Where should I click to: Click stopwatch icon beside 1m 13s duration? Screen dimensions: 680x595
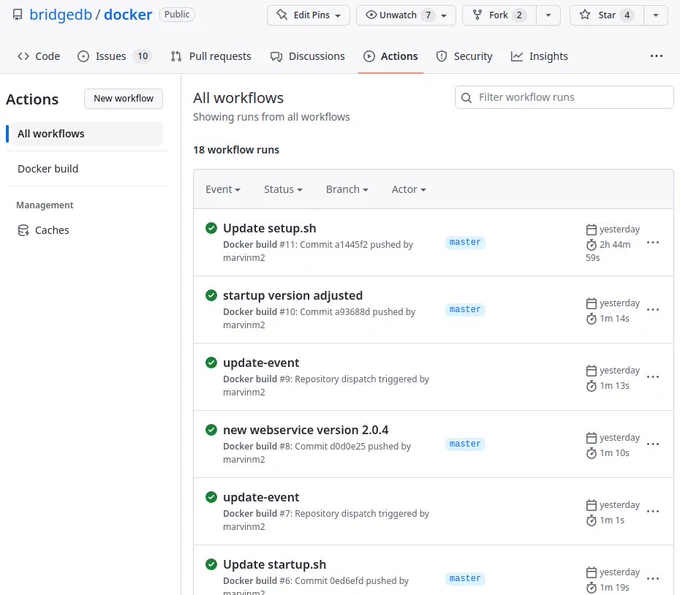coord(591,386)
